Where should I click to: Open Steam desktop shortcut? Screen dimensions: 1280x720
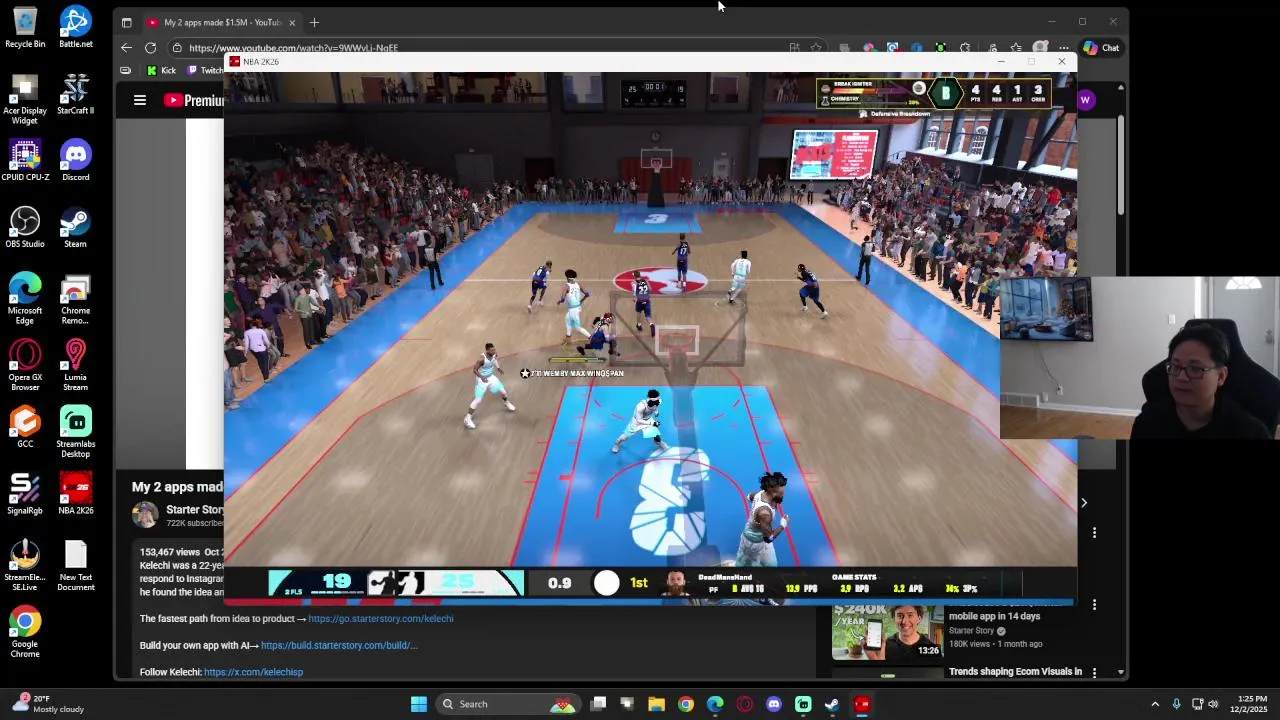click(75, 228)
